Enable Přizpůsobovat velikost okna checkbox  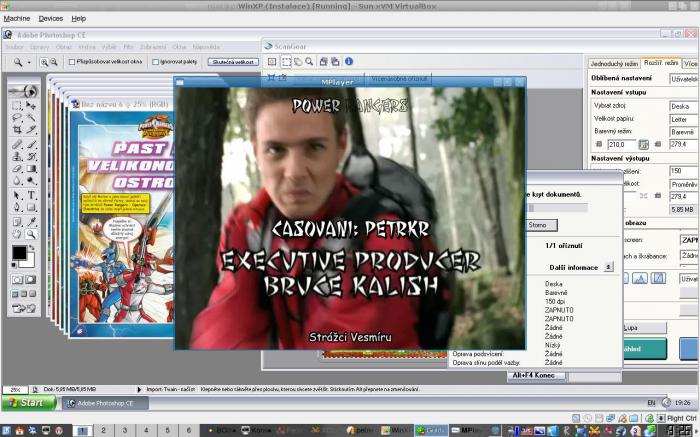point(71,62)
